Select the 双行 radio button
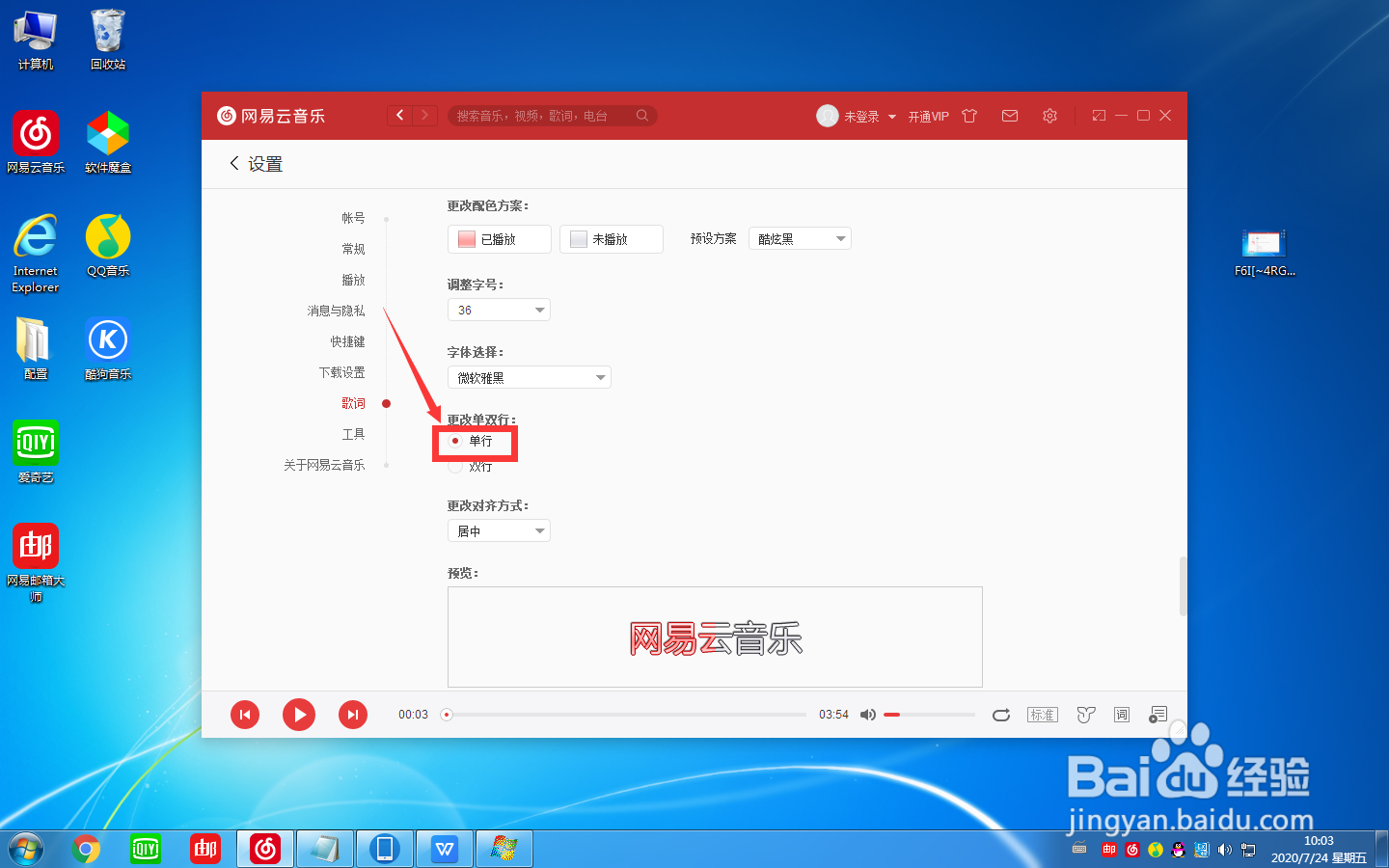Screen dimensions: 1389x868 coord(454,466)
